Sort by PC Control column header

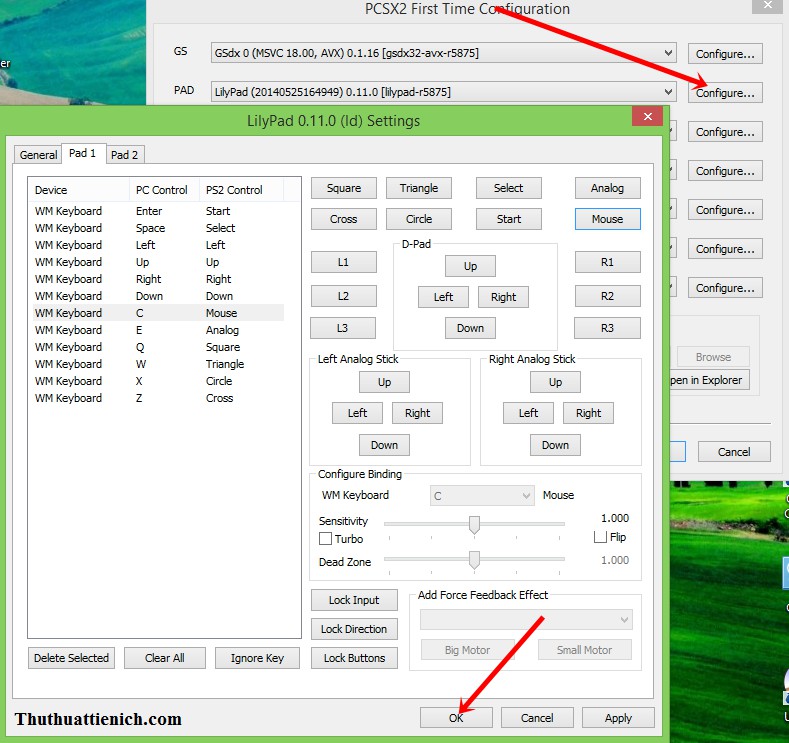click(164, 190)
